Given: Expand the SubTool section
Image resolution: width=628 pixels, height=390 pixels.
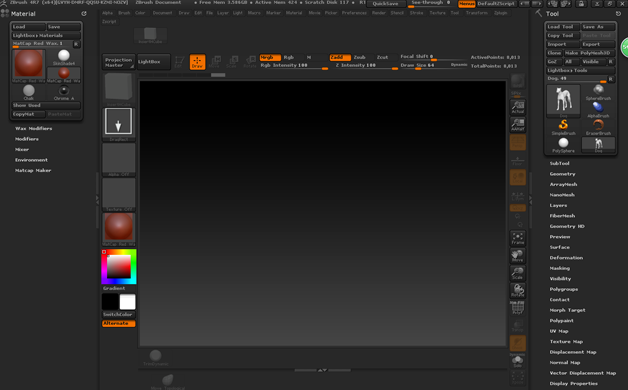Looking at the screenshot, I should click(559, 163).
